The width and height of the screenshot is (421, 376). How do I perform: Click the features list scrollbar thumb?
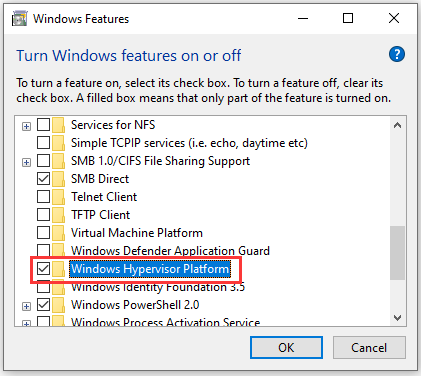coord(397,253)
